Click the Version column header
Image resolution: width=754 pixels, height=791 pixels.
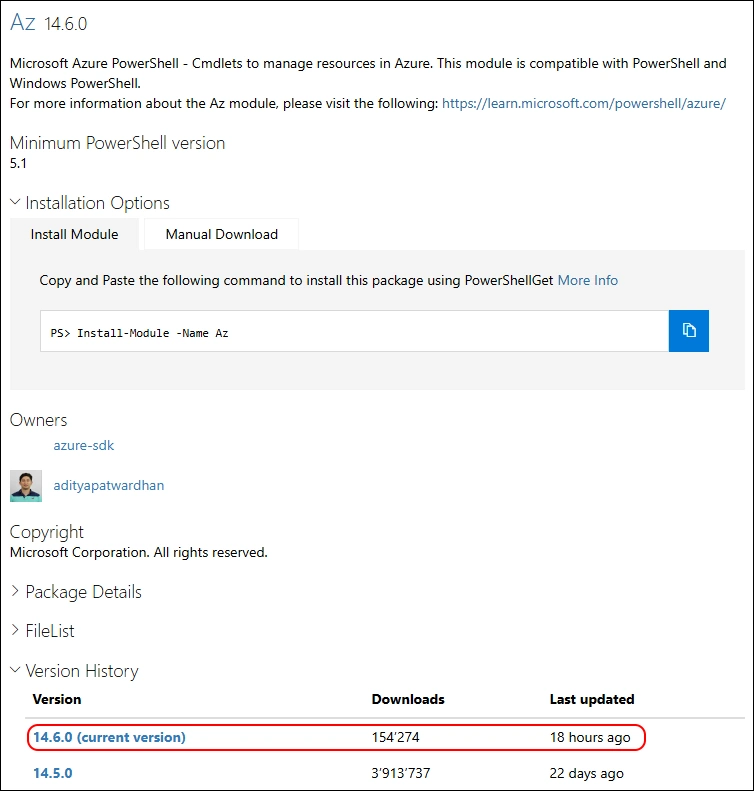click(x=57, y=699)
